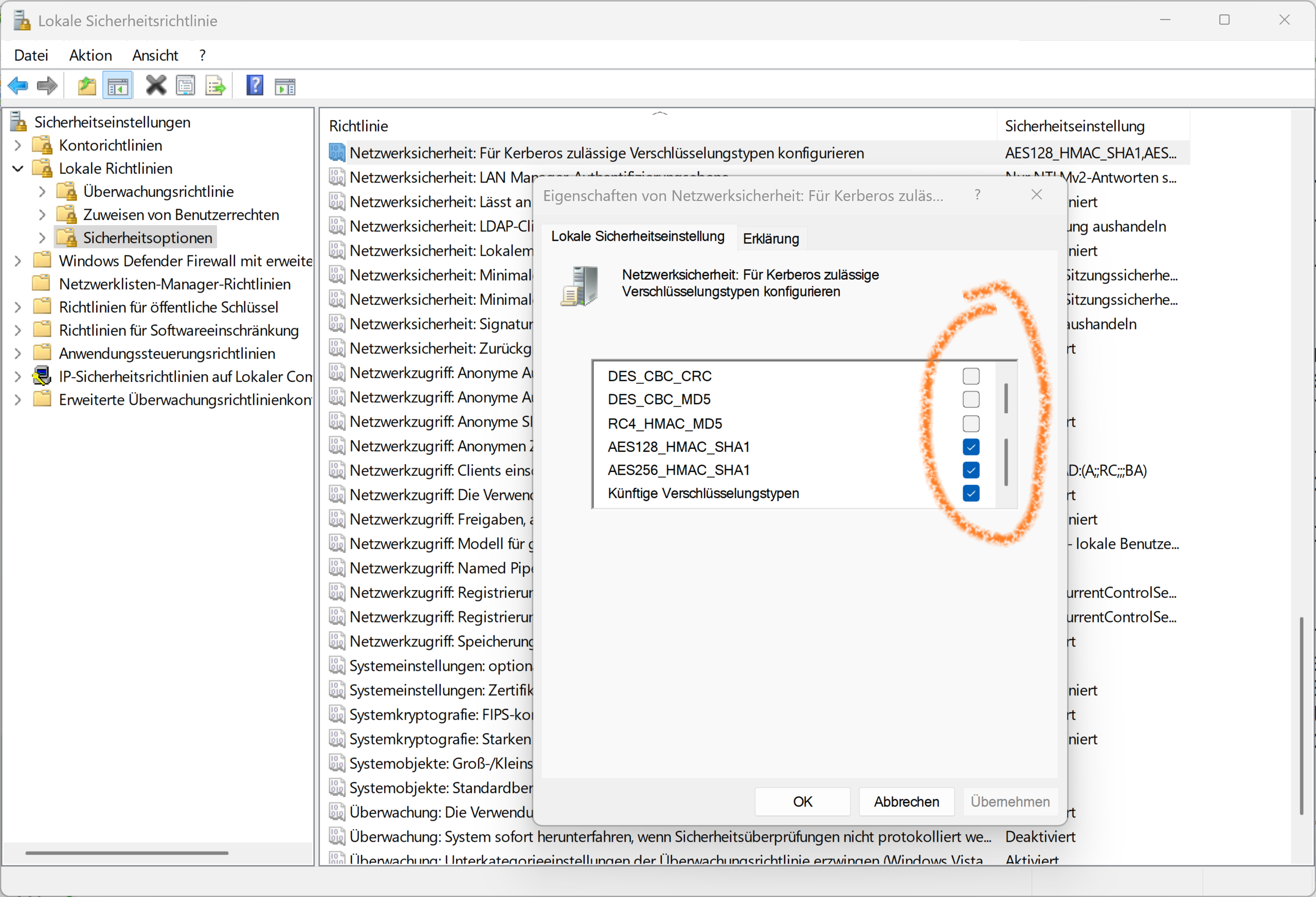Click the OK button in dialog
Viewport: 1316px width, 897px height.
[802, 801]
